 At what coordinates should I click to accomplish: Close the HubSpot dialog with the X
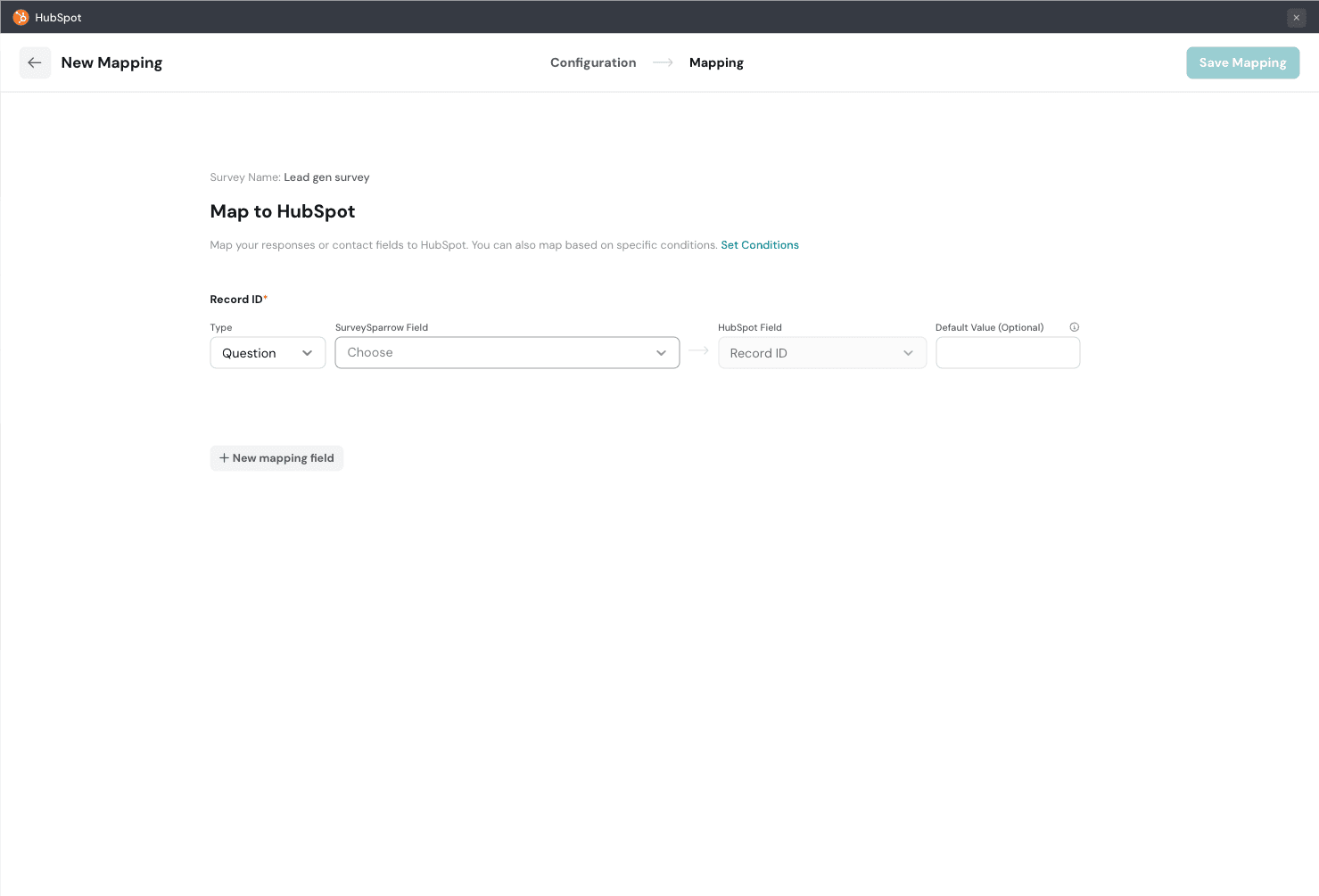point(1296,18)
